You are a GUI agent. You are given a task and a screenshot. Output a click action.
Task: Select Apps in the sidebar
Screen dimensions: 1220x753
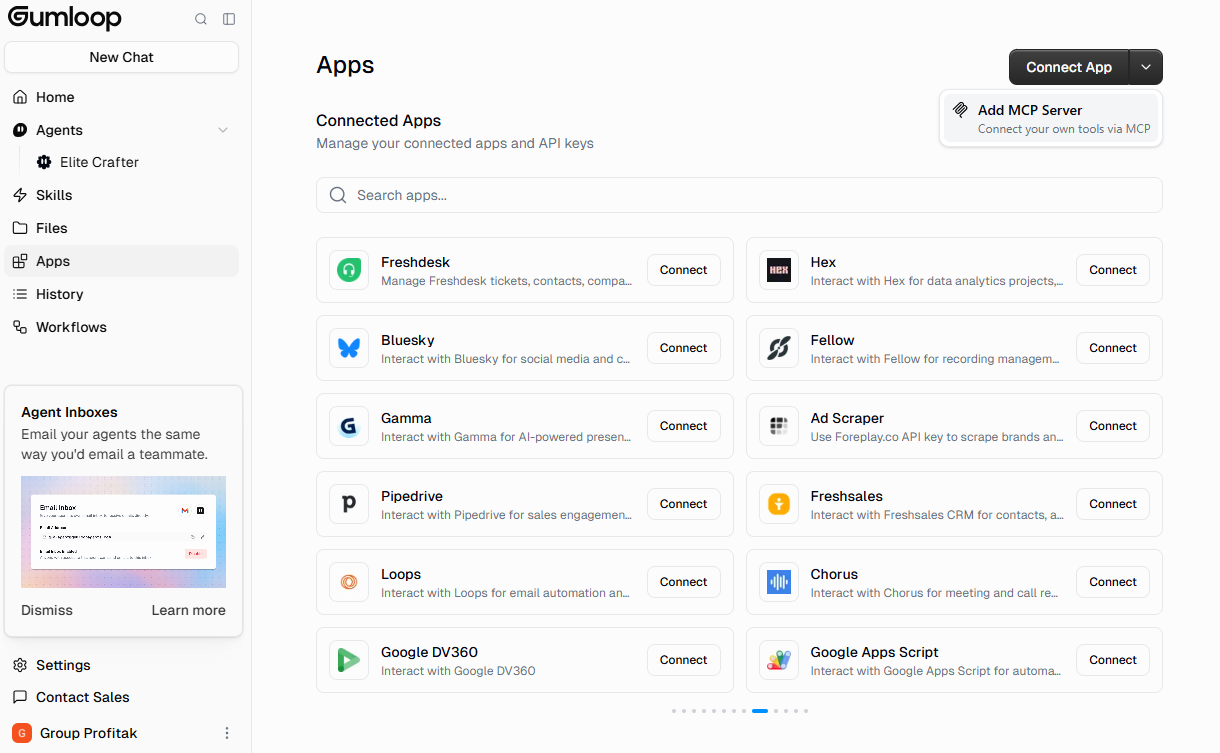coord(121,261)
